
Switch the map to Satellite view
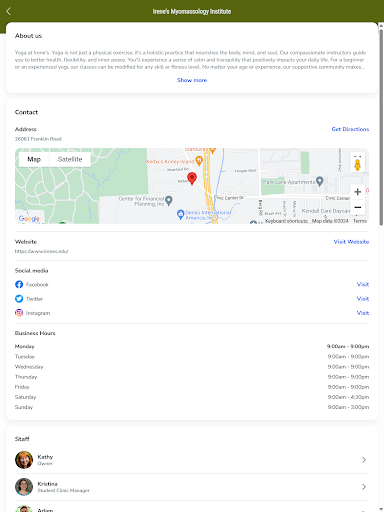(x=70, y=159)
